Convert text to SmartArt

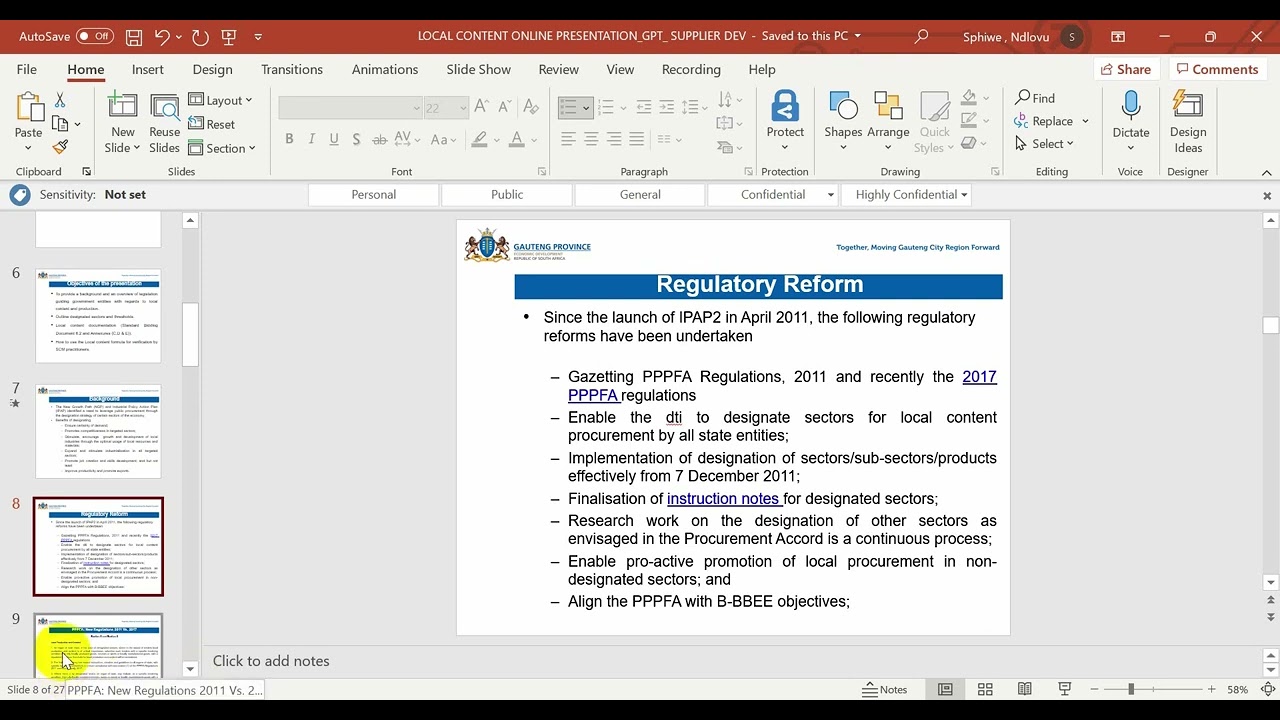(x=730, y=146)
